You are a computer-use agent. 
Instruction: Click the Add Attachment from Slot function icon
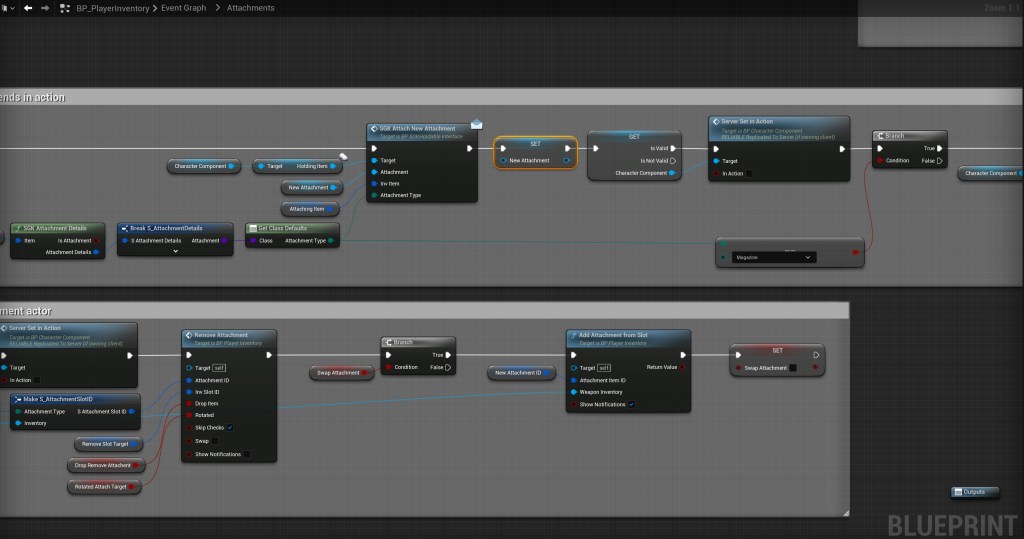pyautogui.click(x=573, y=335)
